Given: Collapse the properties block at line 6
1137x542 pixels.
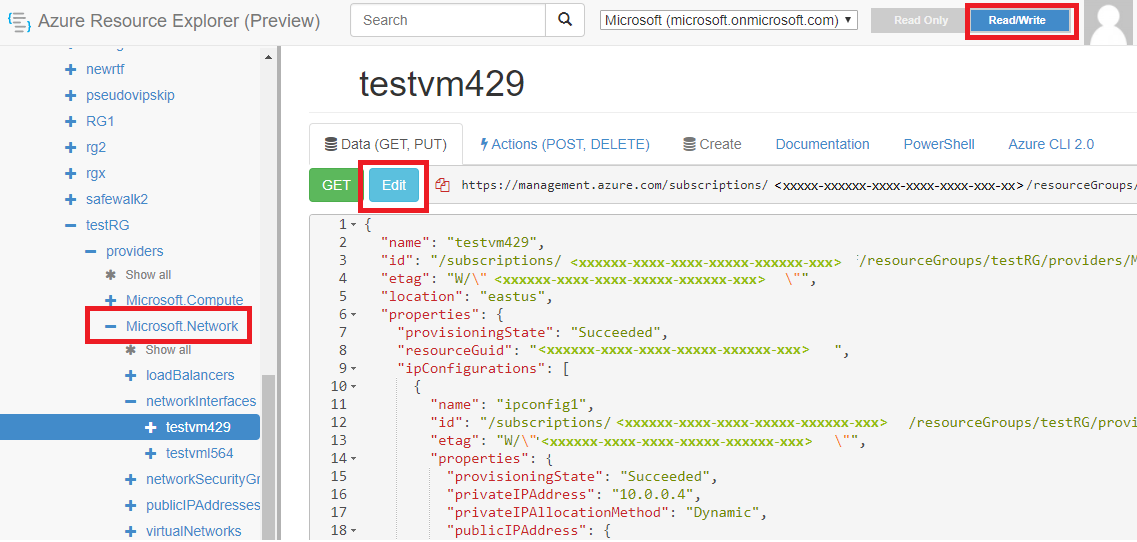Looking at the screenshot, I should point(353,314).
